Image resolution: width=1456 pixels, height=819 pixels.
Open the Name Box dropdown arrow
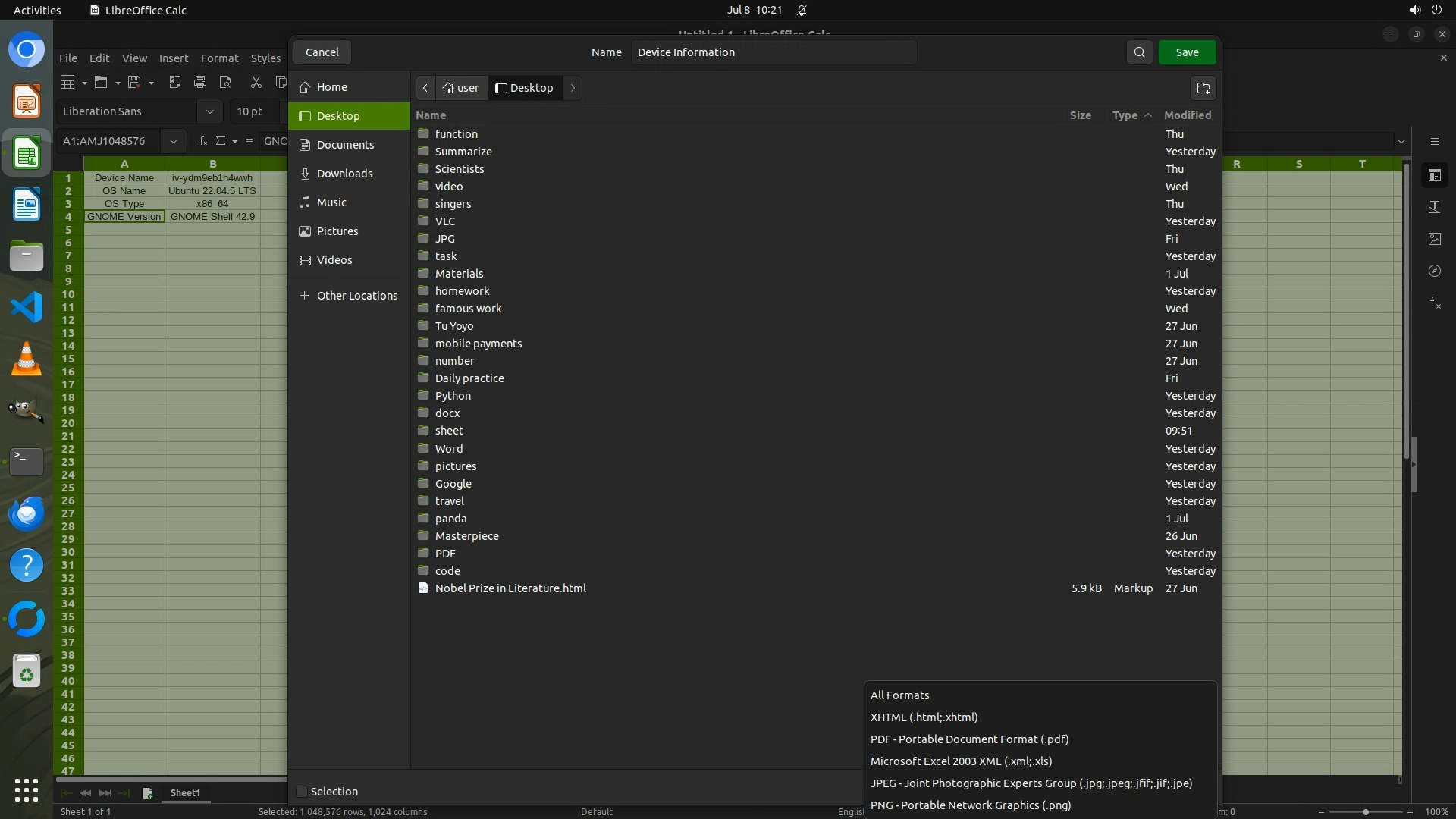coord(173,141)
